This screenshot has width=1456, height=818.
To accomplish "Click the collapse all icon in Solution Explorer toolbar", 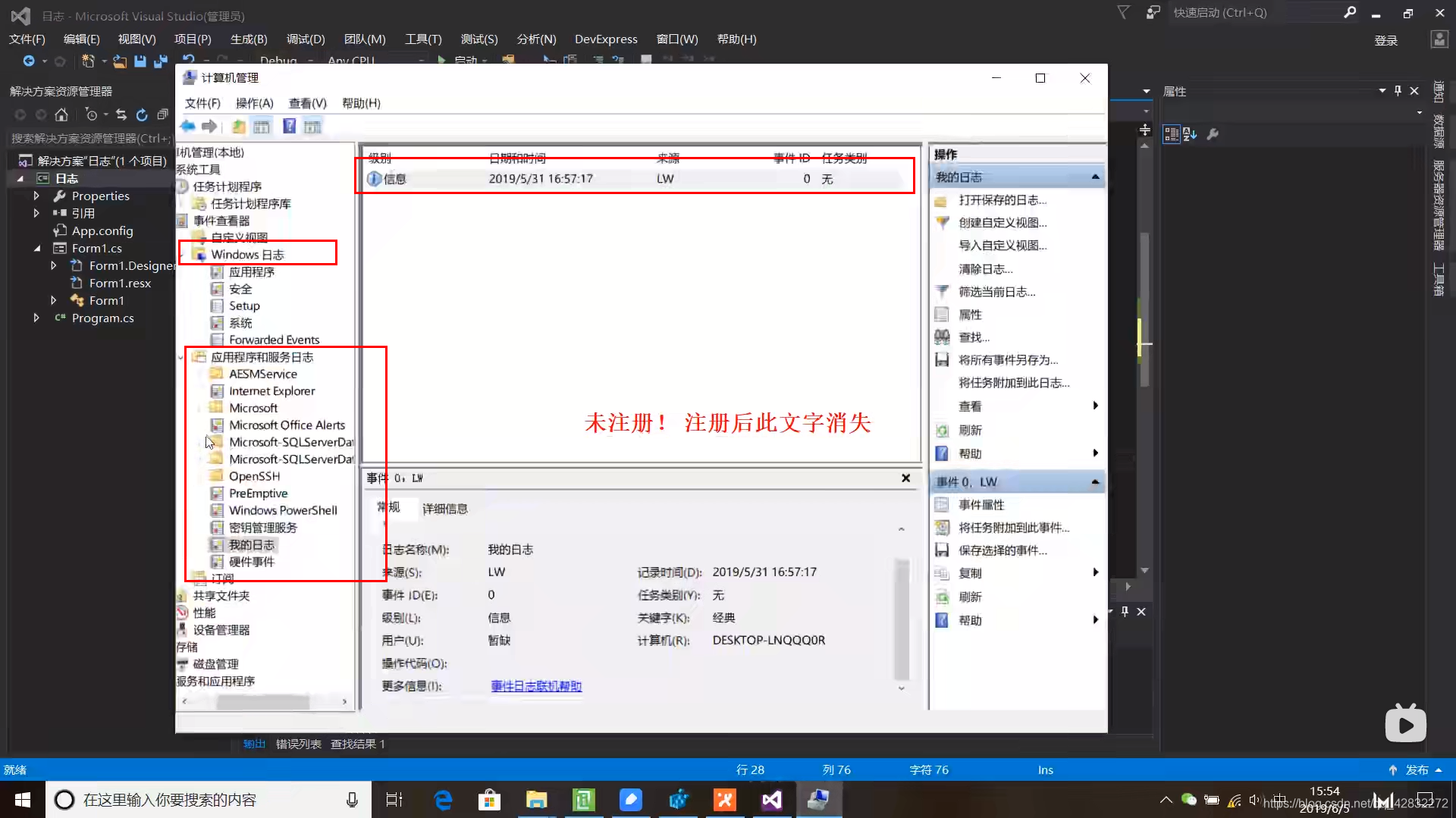I will click(162, 114).
